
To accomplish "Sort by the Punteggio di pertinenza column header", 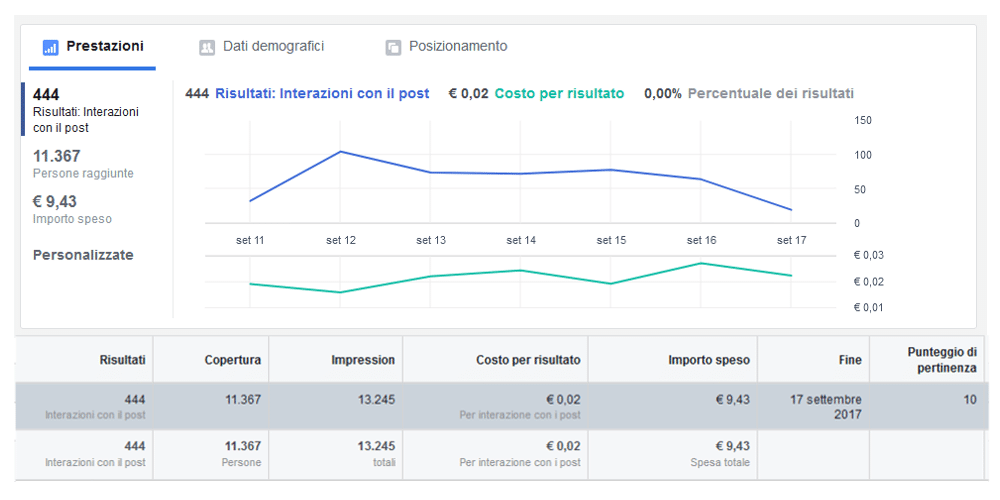I will pos(943,360).
